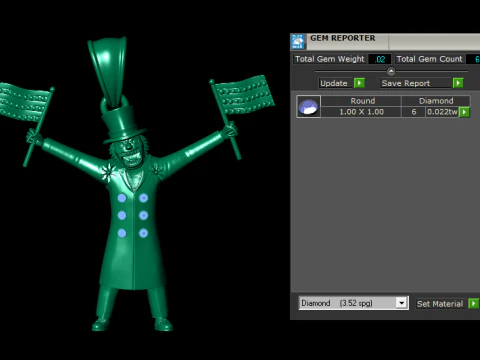The height and width of the screenshot is (360, 480).
Task: Open the Diamond (3.52 spg) material dropdown
Action: coord(402,303)
